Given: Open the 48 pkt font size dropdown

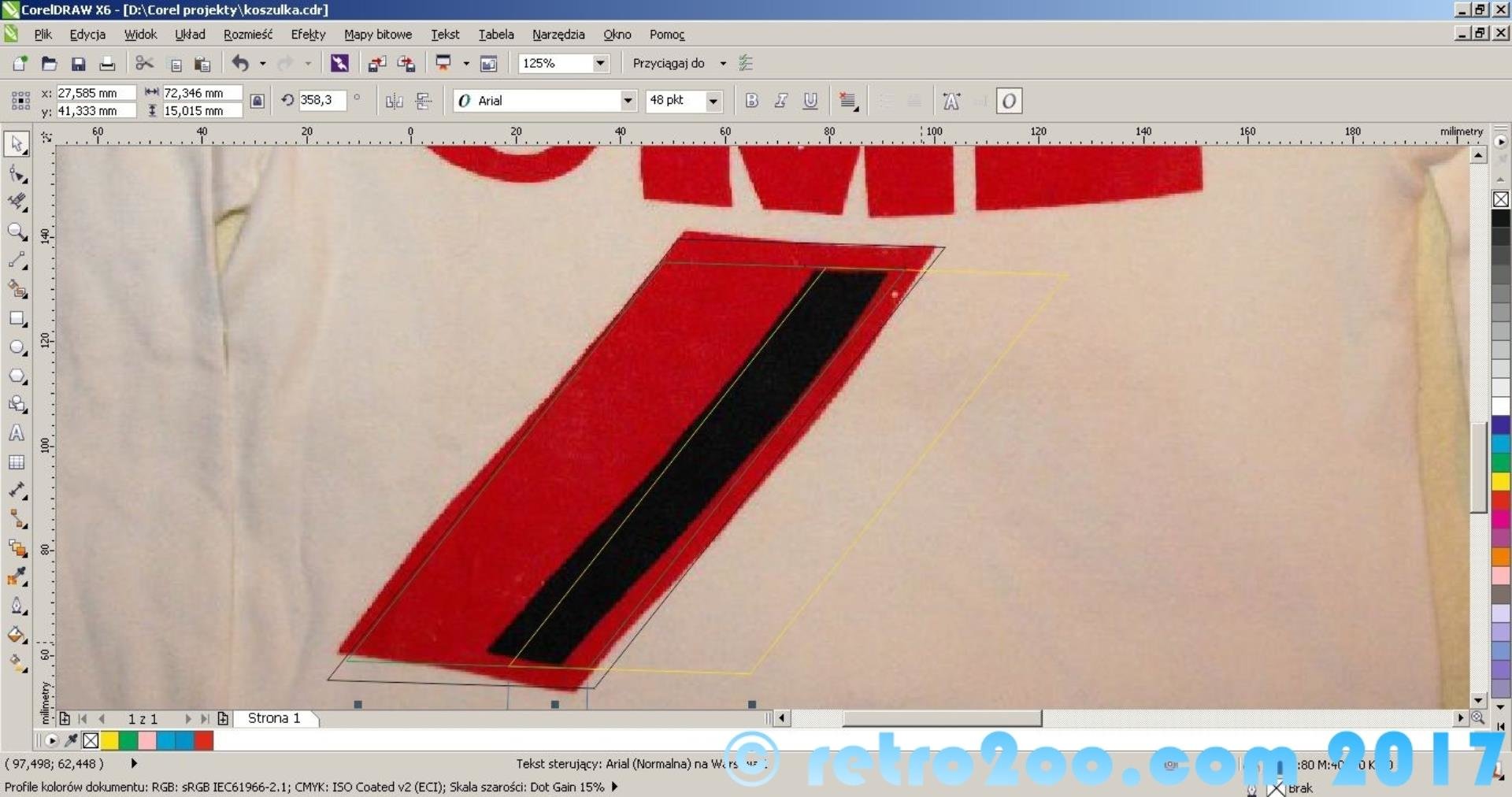Looking at the screenshot, I should (x=713, y=101).
